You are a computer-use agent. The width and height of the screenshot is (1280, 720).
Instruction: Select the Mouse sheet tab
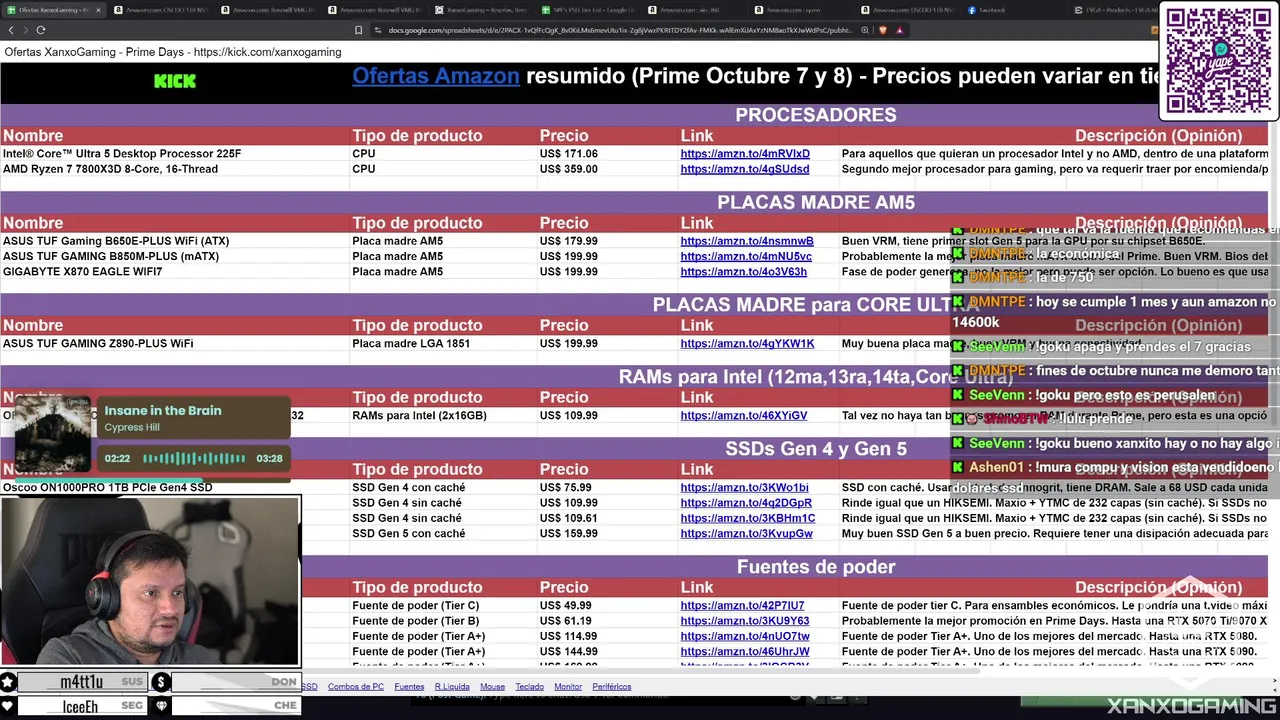(492, 687)
